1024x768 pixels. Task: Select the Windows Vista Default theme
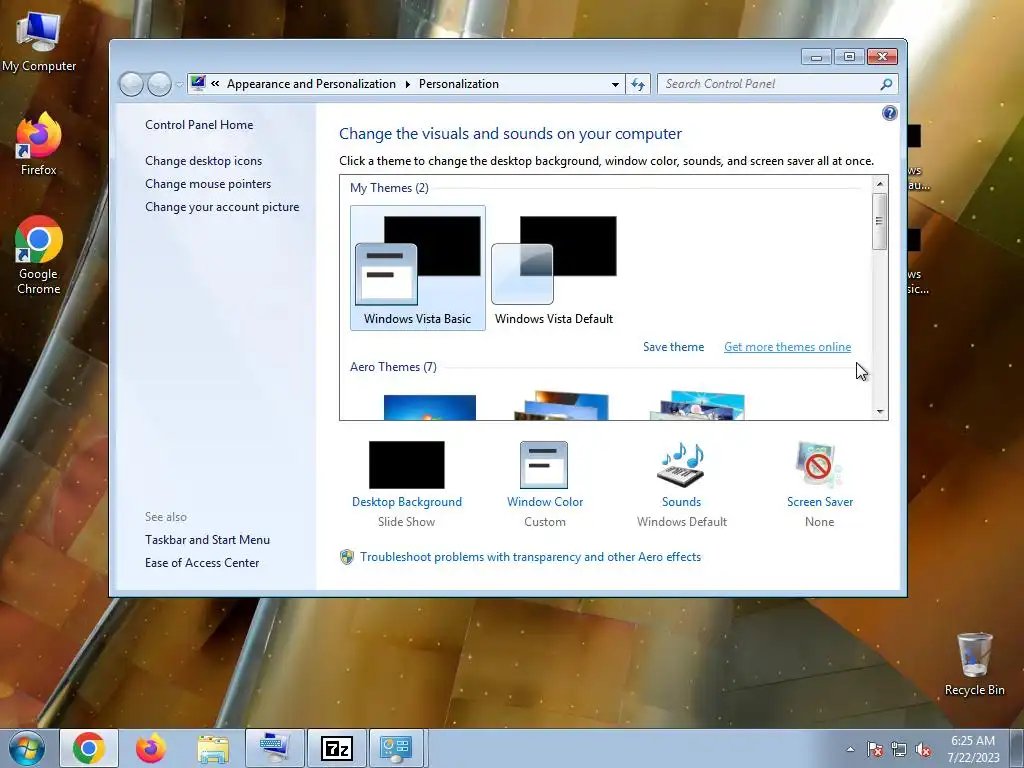point(554,268)
